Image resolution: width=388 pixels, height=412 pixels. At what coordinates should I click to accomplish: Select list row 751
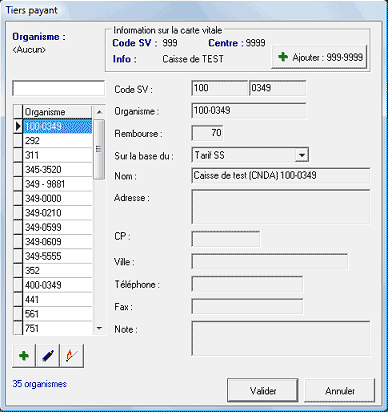[57, 328]
